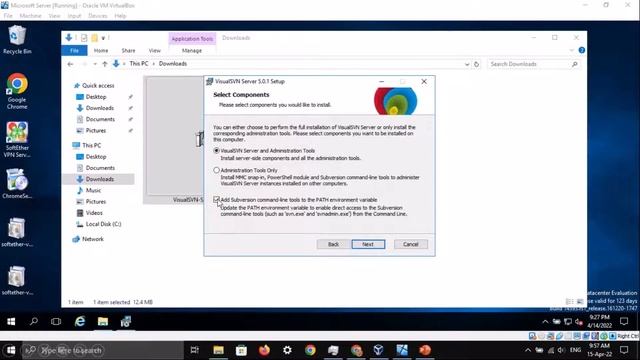
Task: Open Explorer help icon
Action: 582,50
